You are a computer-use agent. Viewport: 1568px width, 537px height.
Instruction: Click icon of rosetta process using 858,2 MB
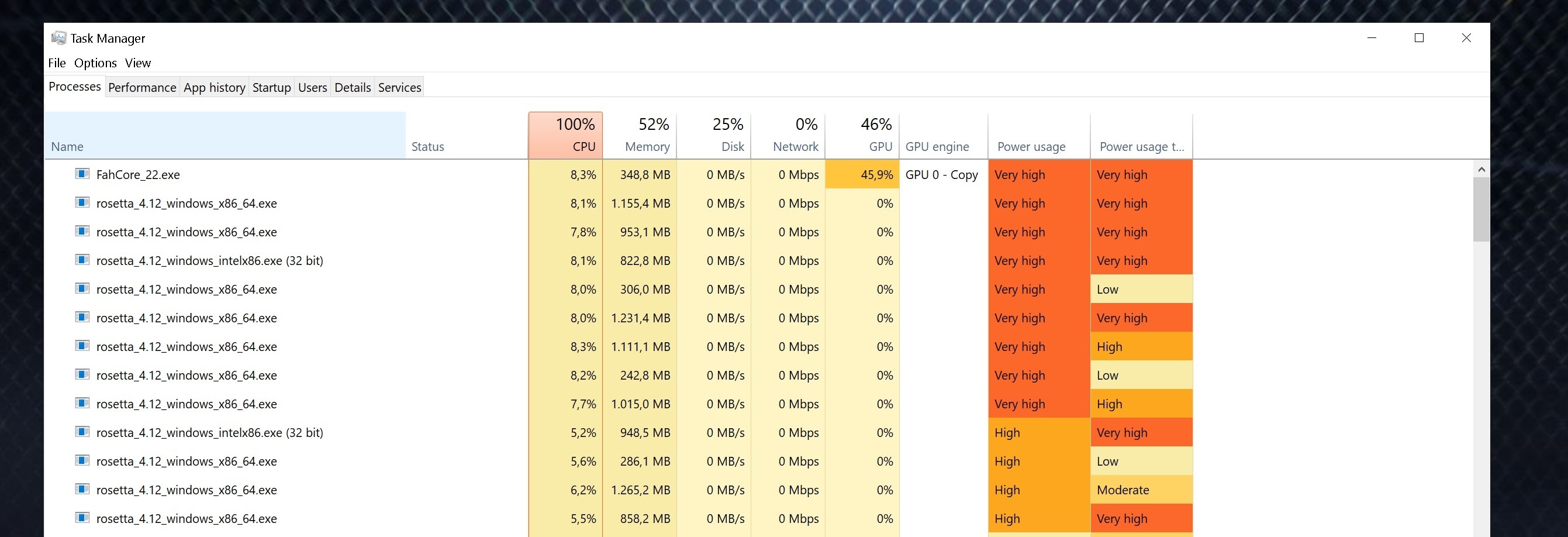tap(82, 518)
